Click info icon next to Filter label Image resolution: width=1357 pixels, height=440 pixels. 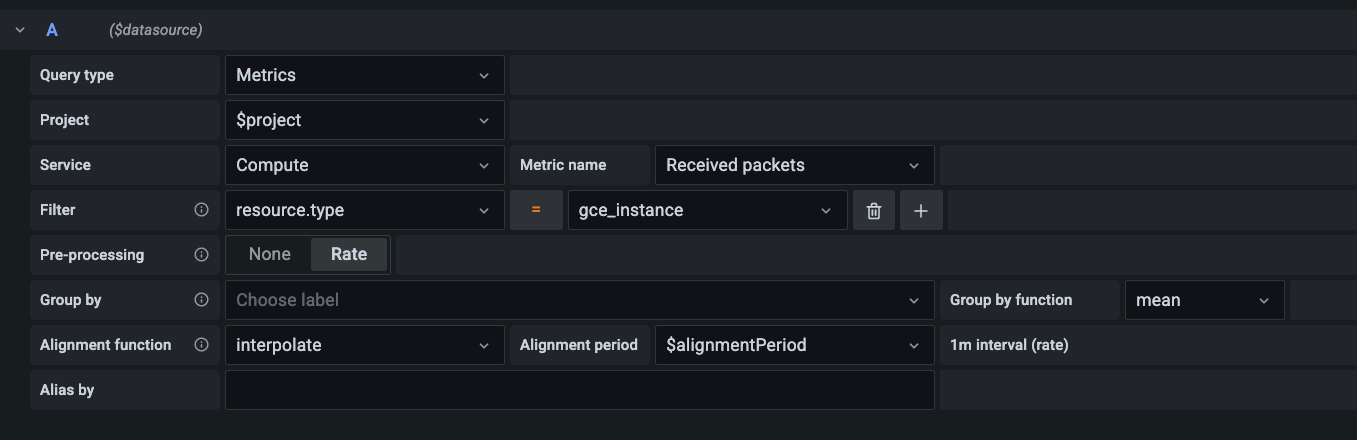pyautogui.click(x=201, y=210)
